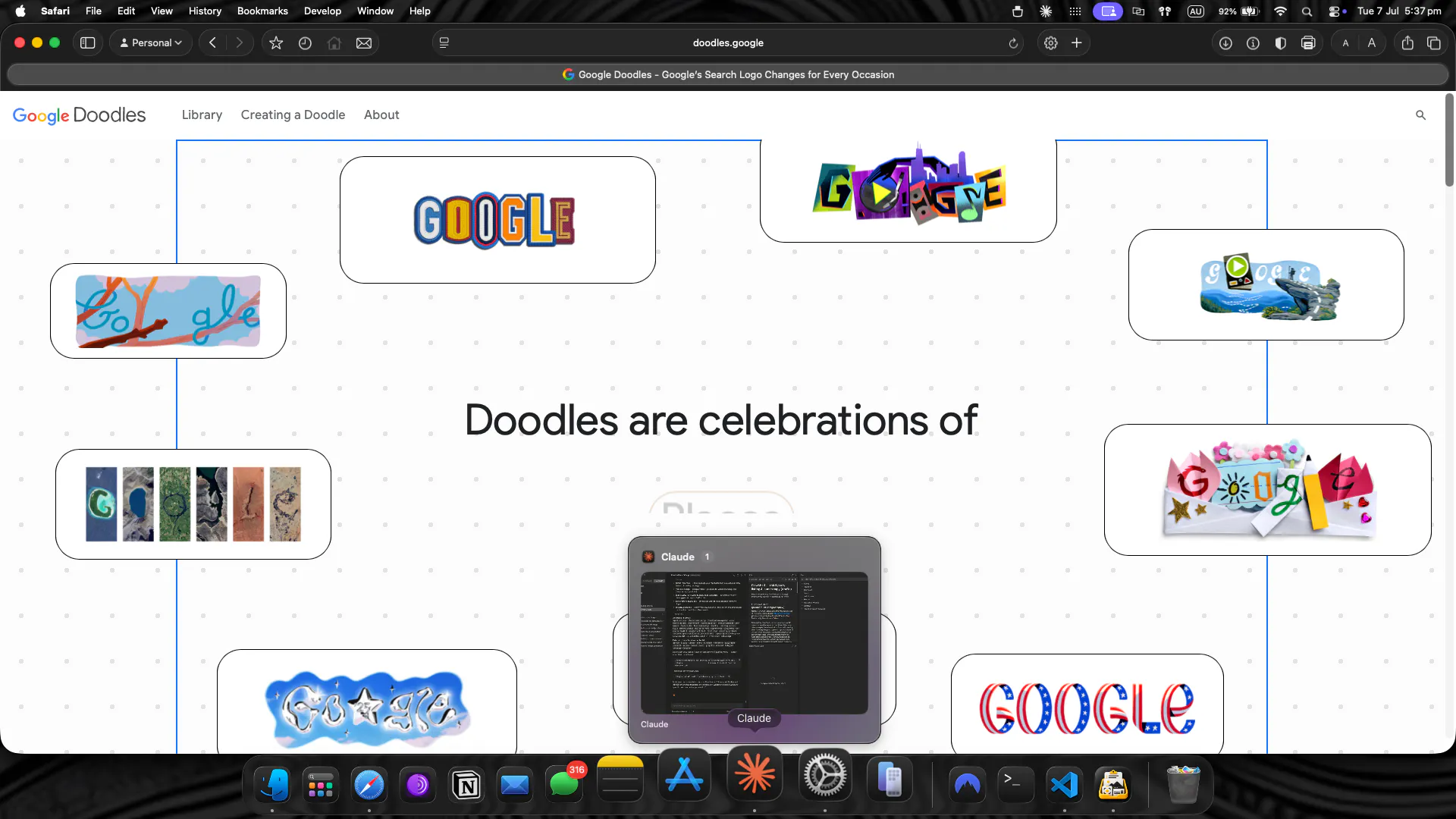Toggle the Safari sidebar button

click(88, 43)
